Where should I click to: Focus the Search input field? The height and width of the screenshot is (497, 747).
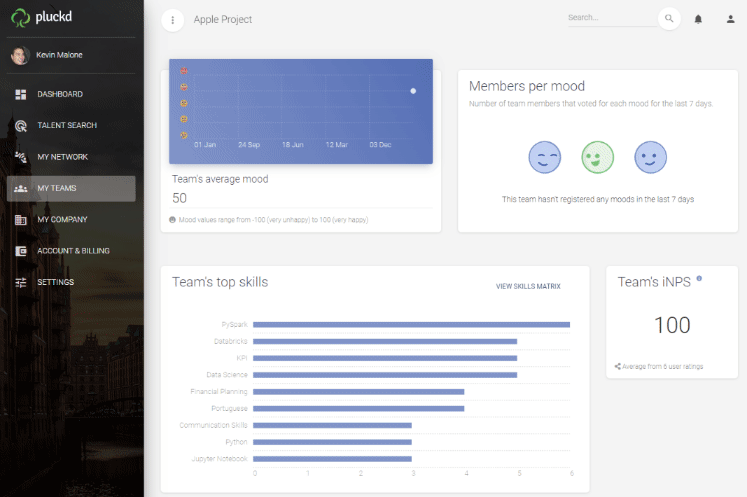[612, 18]
